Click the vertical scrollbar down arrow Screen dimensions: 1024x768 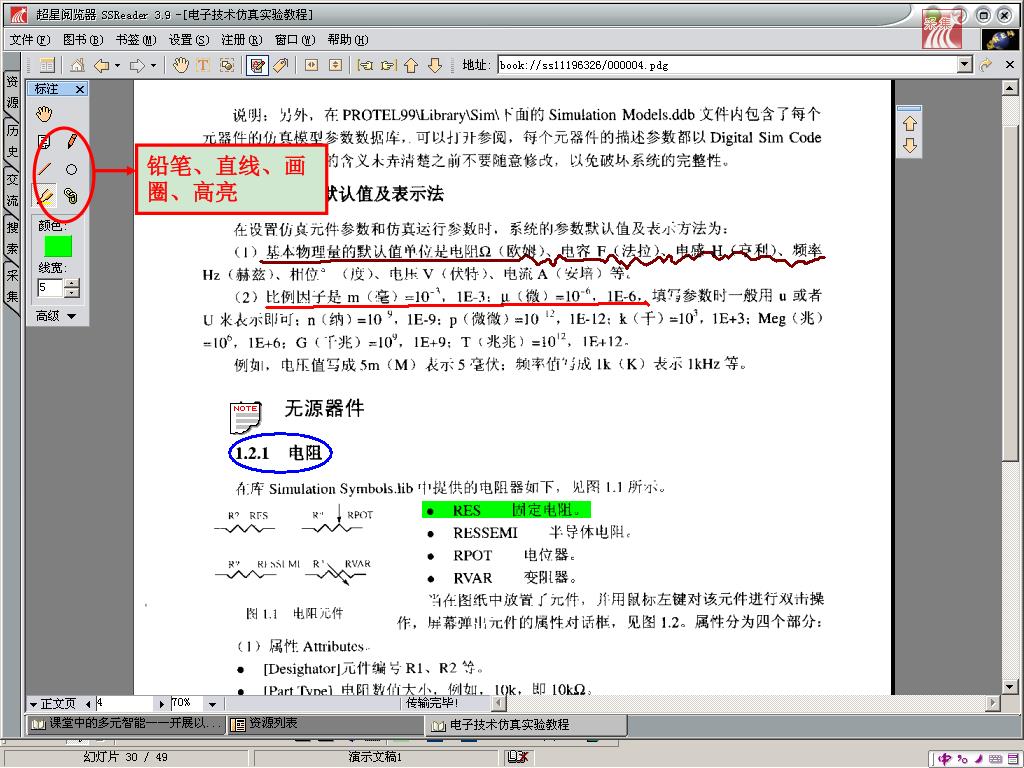(1010, 687)
